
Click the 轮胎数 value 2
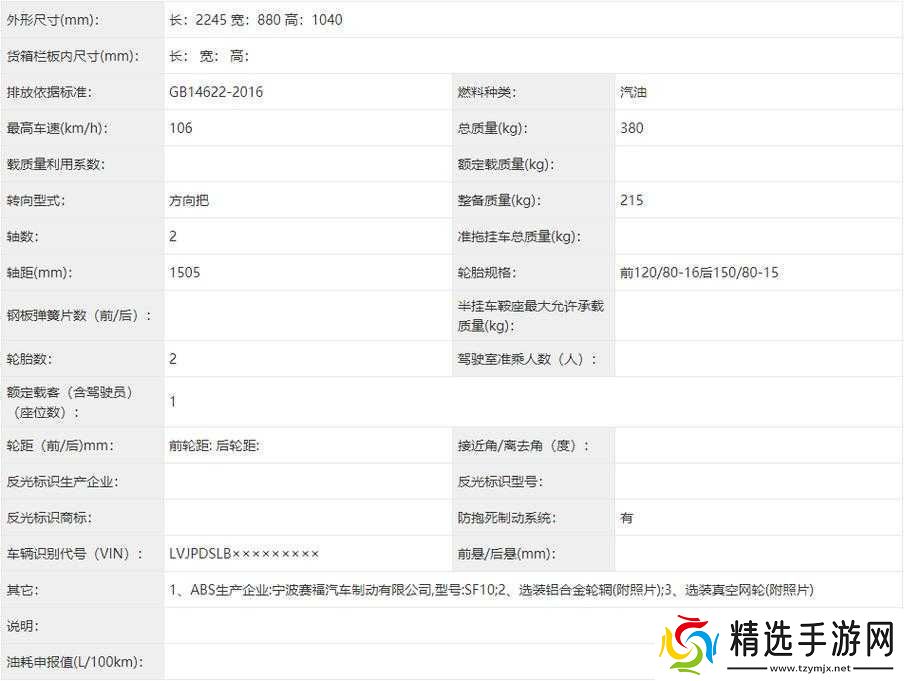pos(170,358)
